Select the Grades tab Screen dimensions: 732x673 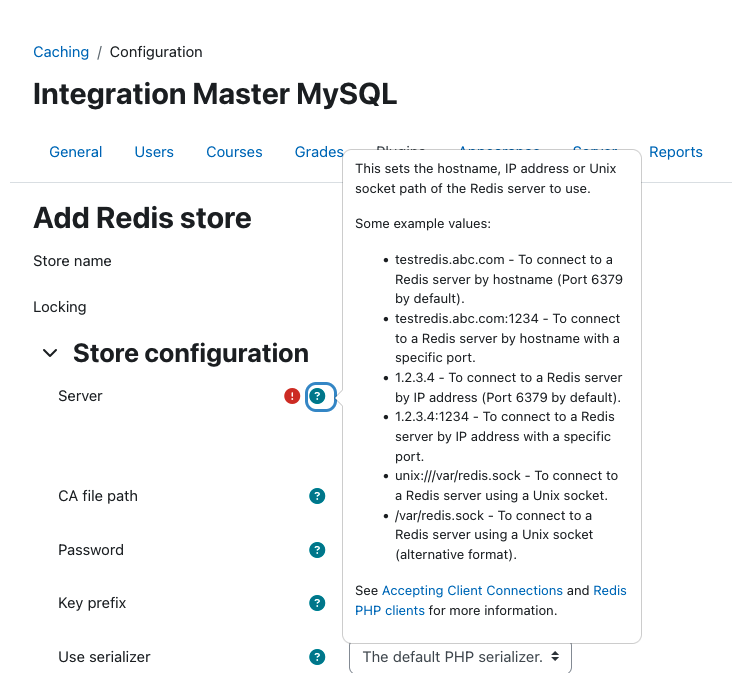pos(319,152)
